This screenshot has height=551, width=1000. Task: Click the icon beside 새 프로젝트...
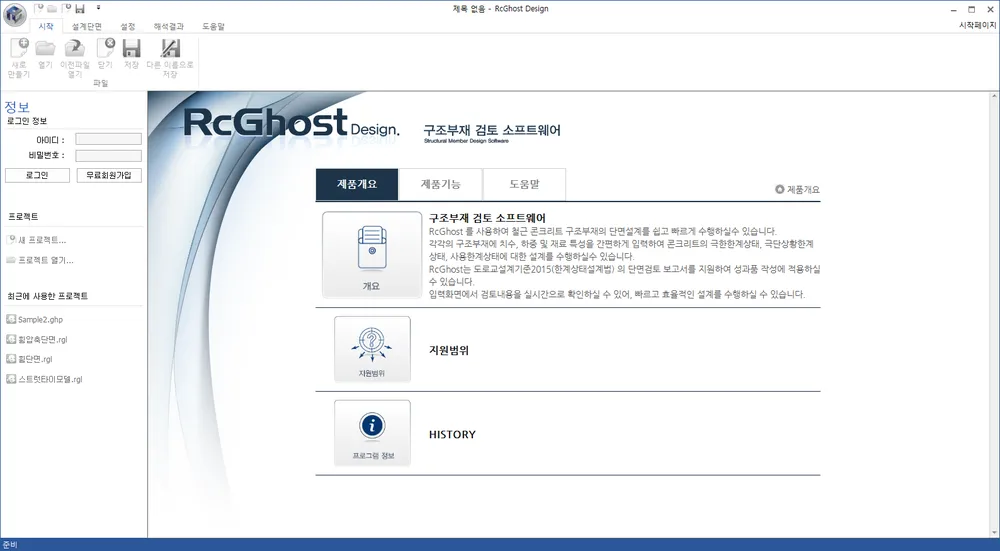[11, 240]
